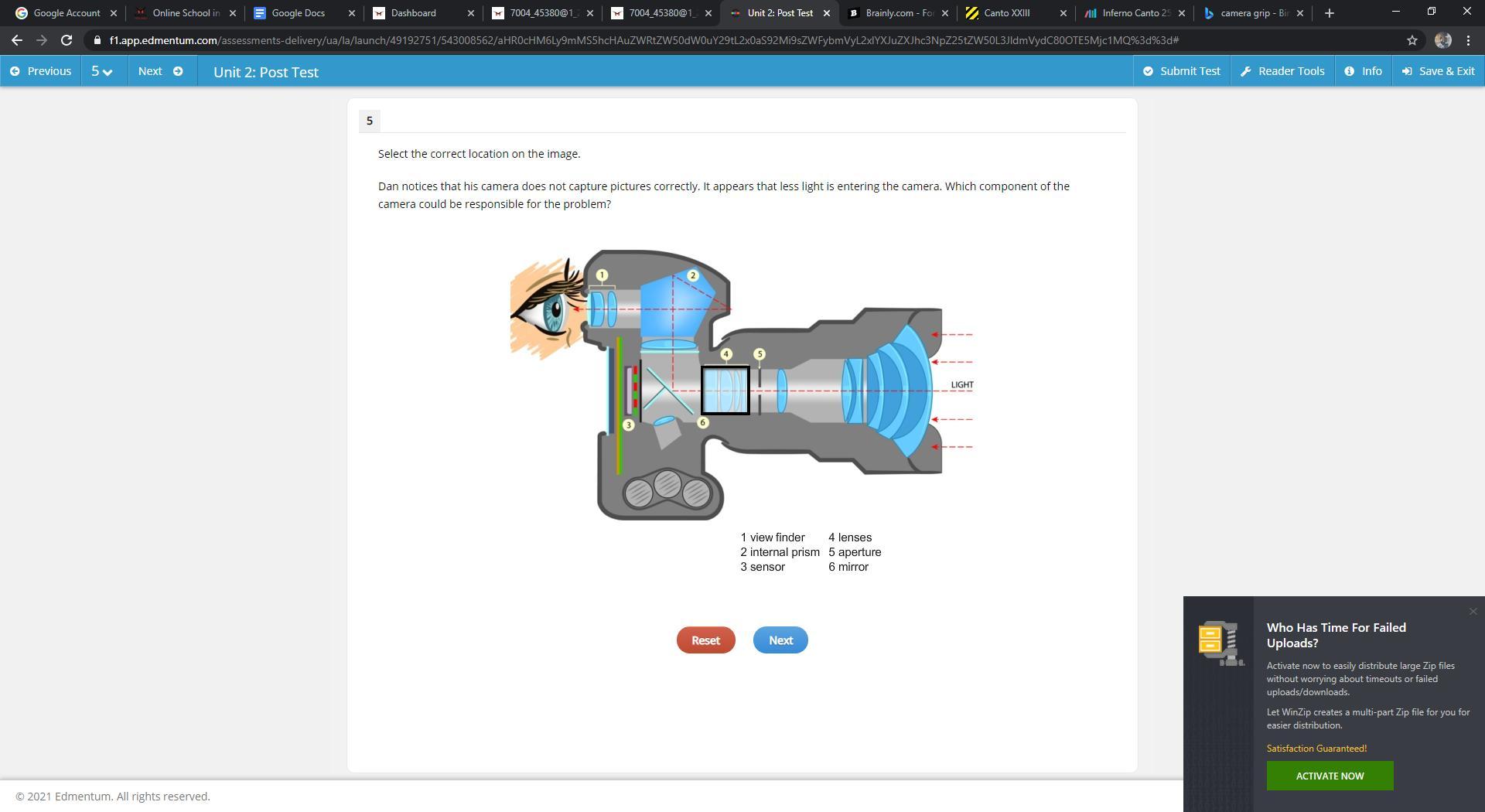Click the address bar URL
Viewport: 1485px width, 812px height.
643,40
